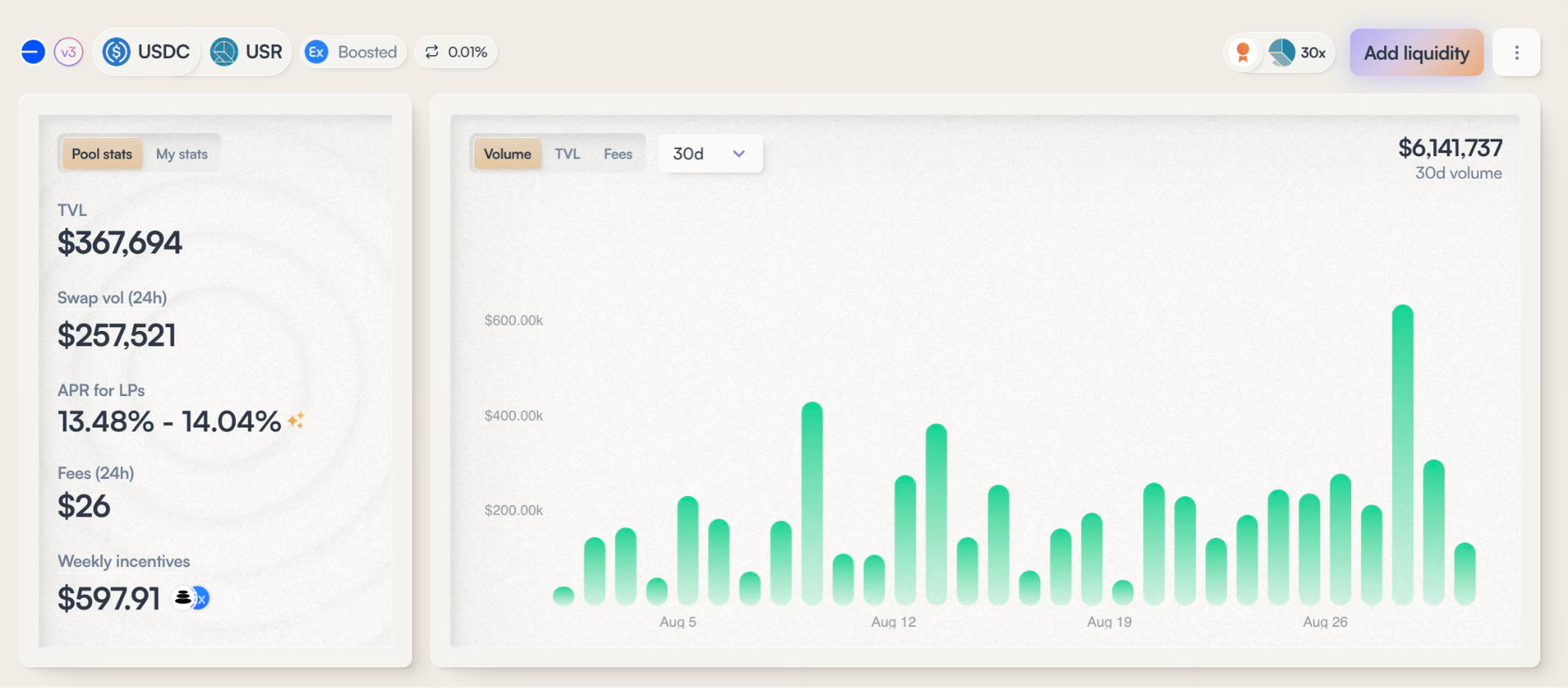Click the USDC token icon

(x=117, y=53)
